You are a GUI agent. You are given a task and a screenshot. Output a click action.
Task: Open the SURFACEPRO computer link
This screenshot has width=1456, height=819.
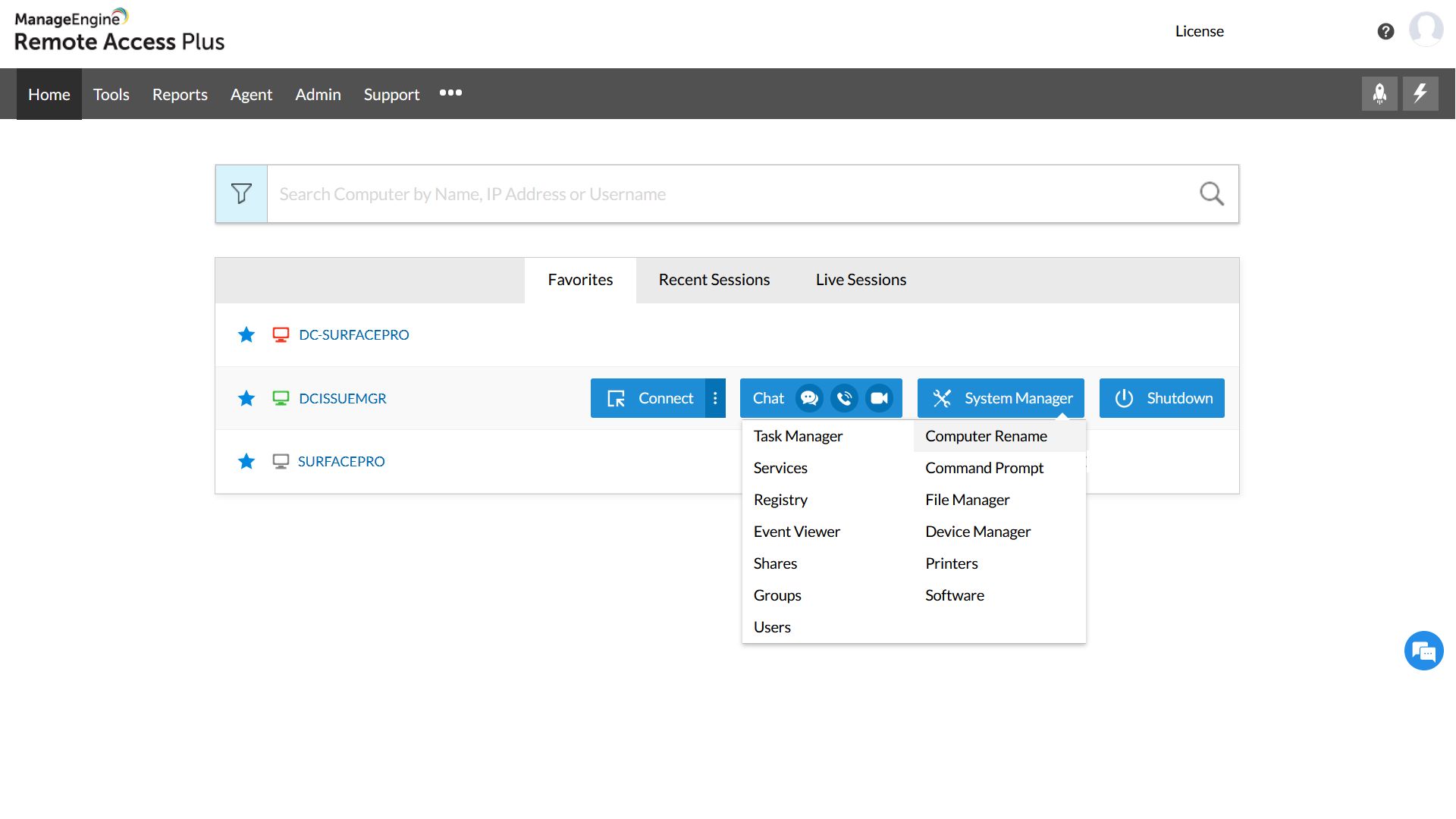click(341, 461)
